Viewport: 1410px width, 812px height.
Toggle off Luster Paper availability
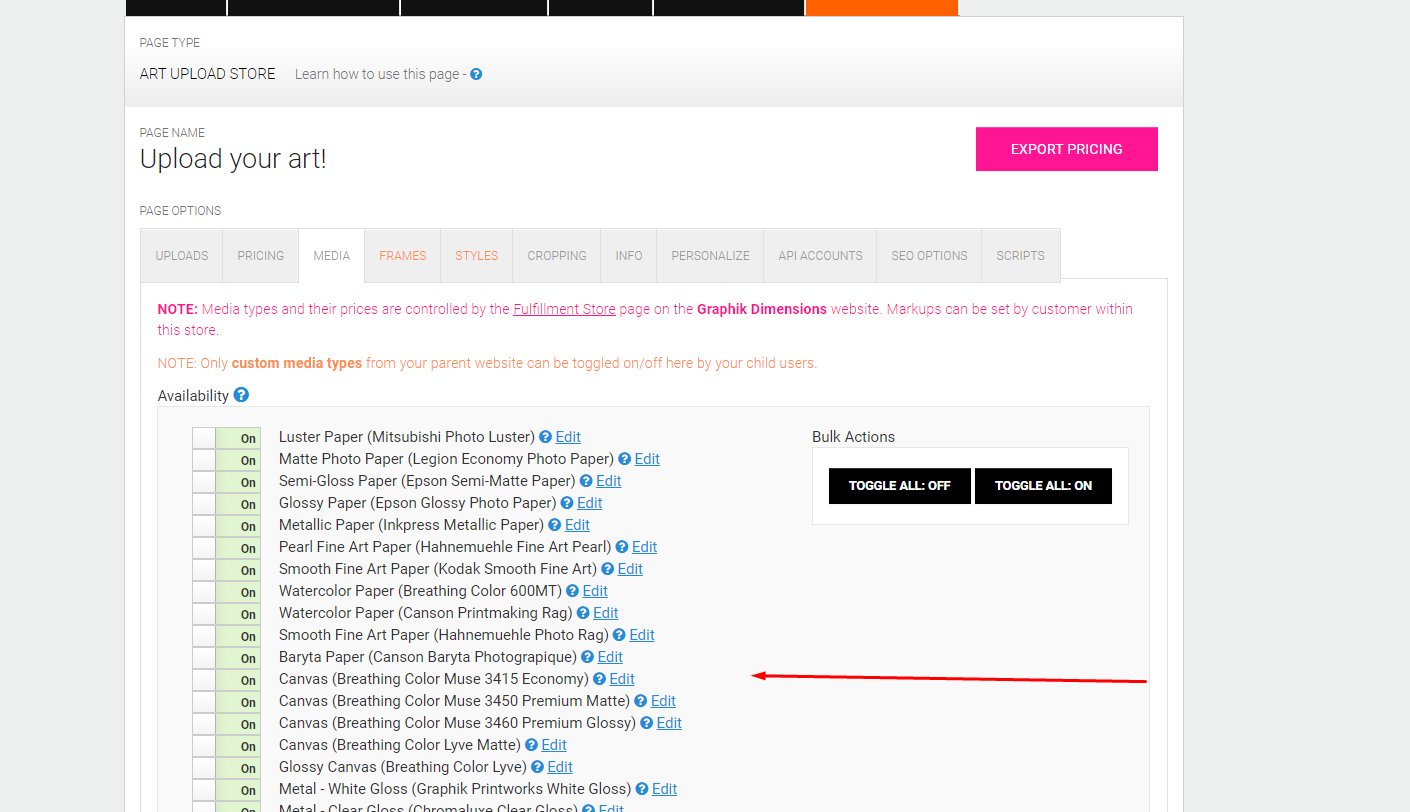[x=227, y=438]
